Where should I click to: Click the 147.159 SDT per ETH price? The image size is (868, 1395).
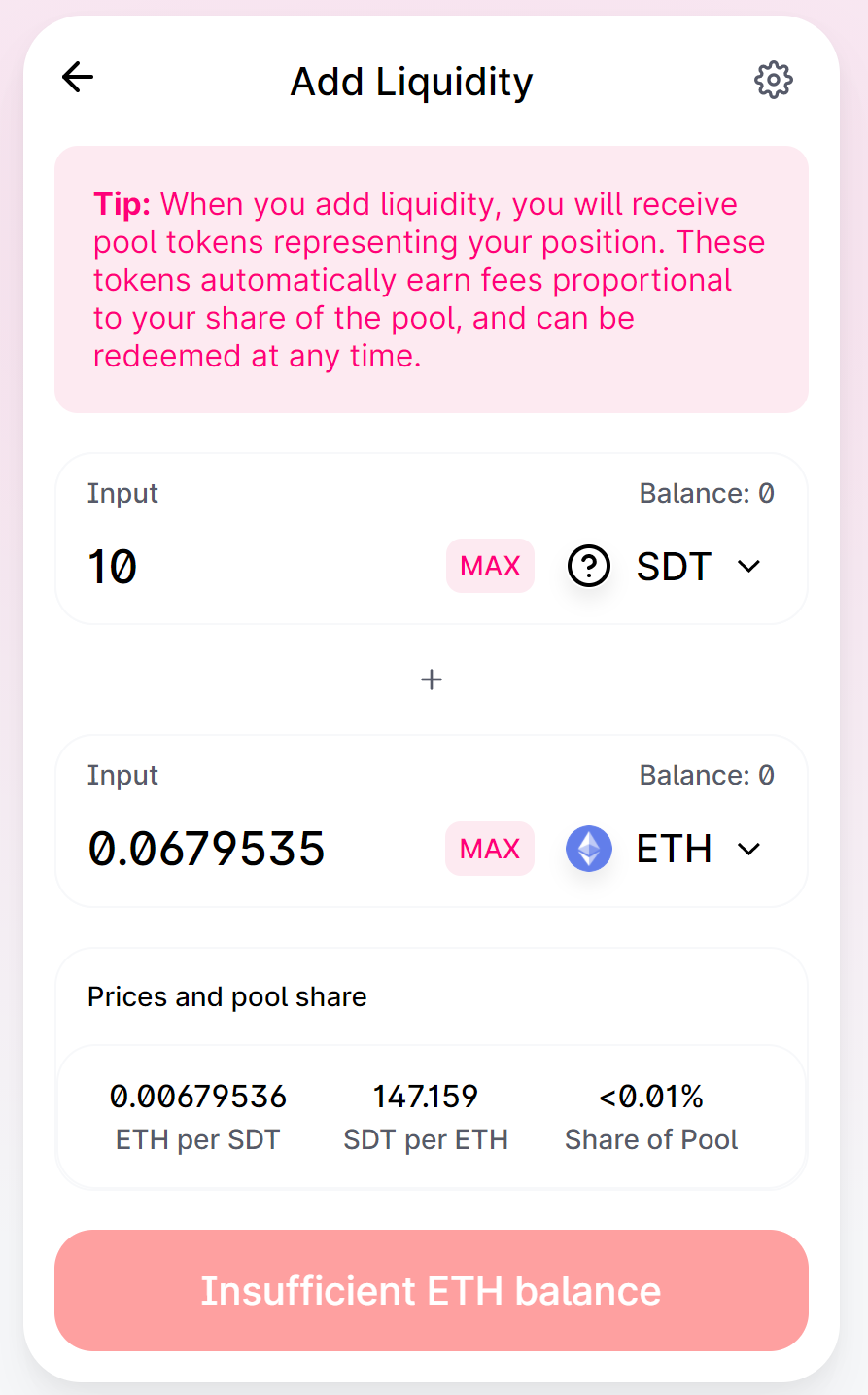[426, 1097]
